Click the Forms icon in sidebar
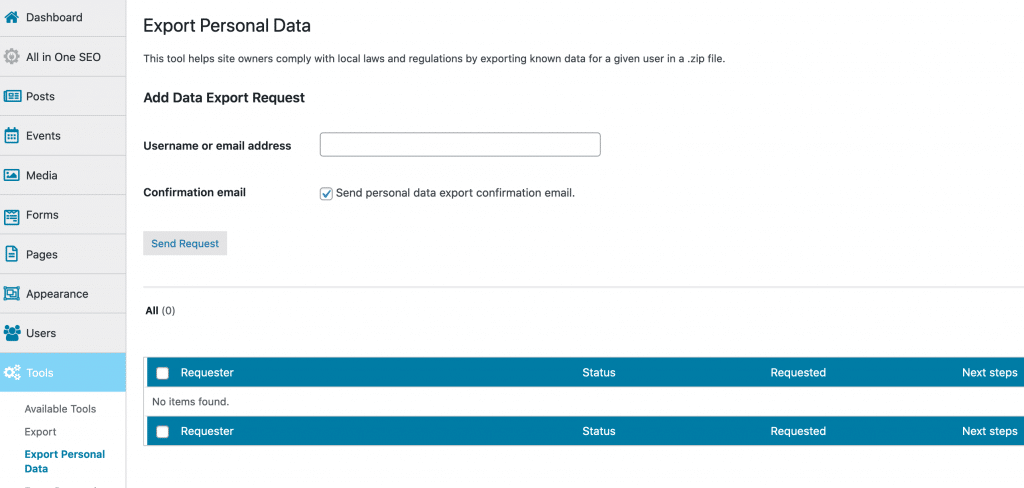The height and width of the screenshot is (488, 1024). (x=11, y=216)
